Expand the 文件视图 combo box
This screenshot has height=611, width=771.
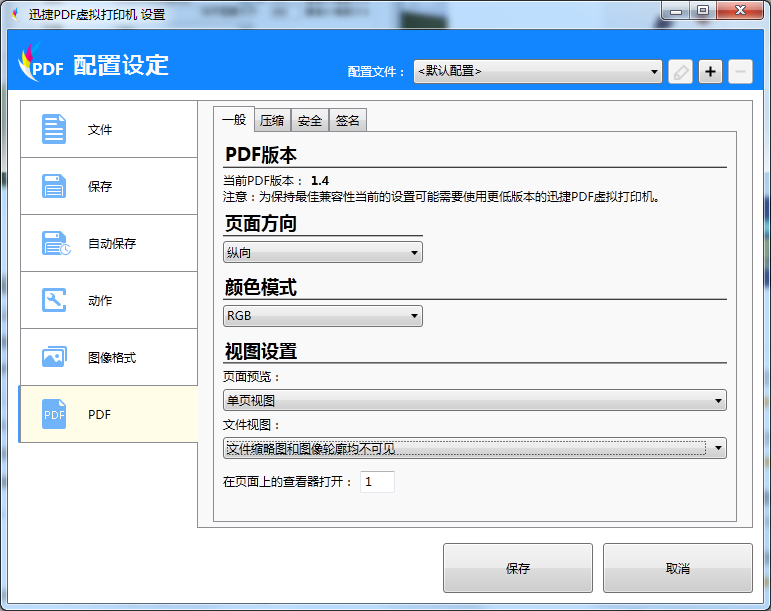pyautogui.click(x=474, y=448)
